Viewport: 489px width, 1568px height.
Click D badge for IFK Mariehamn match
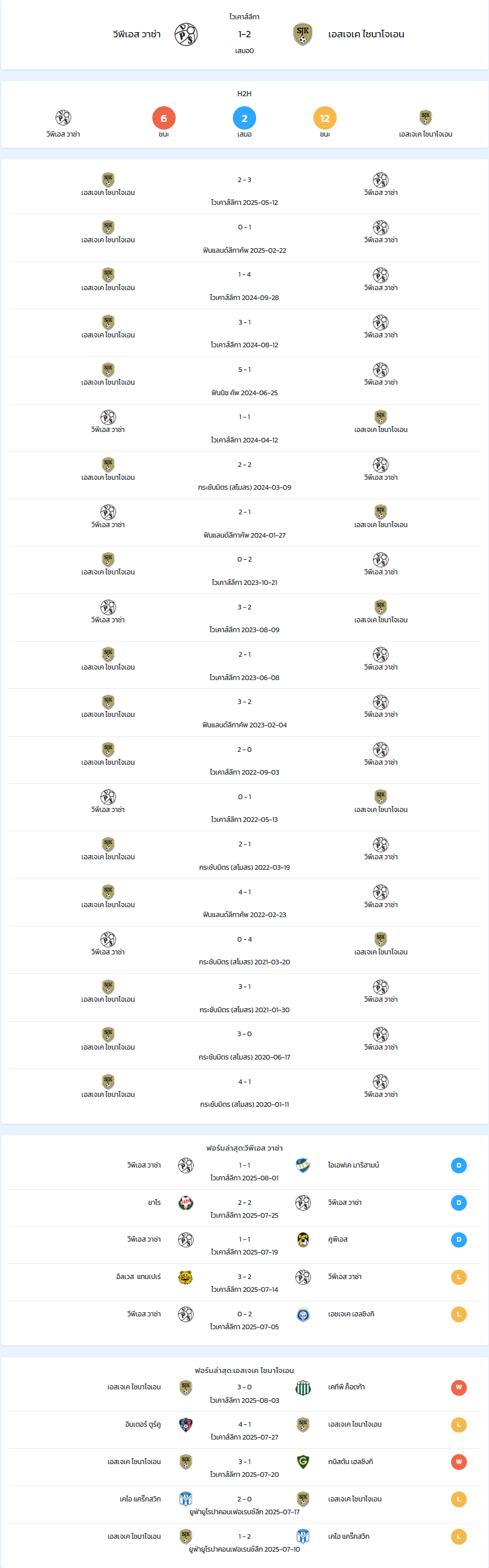click(459, 1165)
